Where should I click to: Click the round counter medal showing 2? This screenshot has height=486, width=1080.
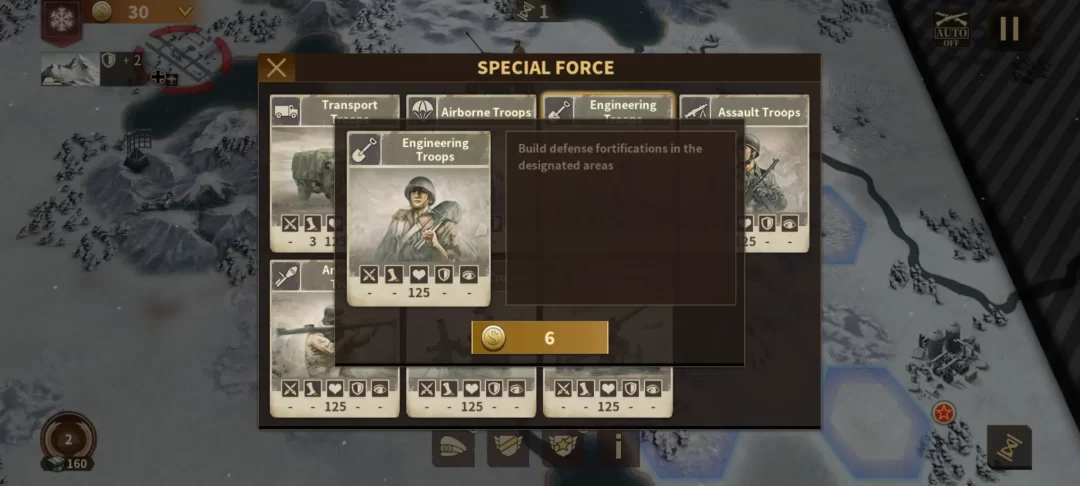point(68,440)
